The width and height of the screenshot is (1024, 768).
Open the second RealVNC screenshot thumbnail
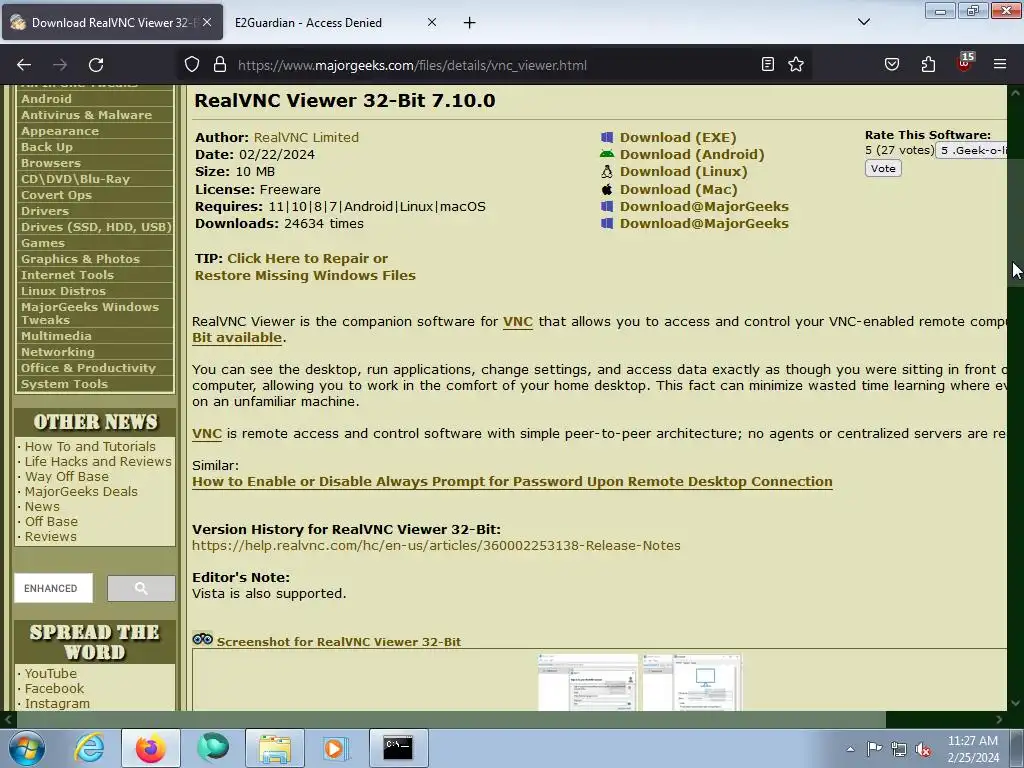[x=692, y=682]
